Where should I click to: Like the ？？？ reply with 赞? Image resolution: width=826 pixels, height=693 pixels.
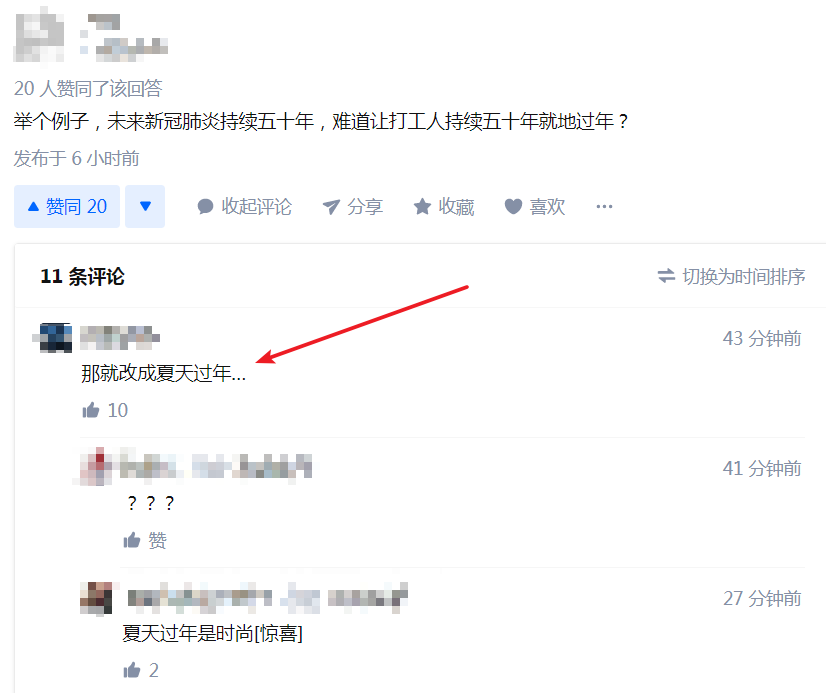(x=145, y=540)
